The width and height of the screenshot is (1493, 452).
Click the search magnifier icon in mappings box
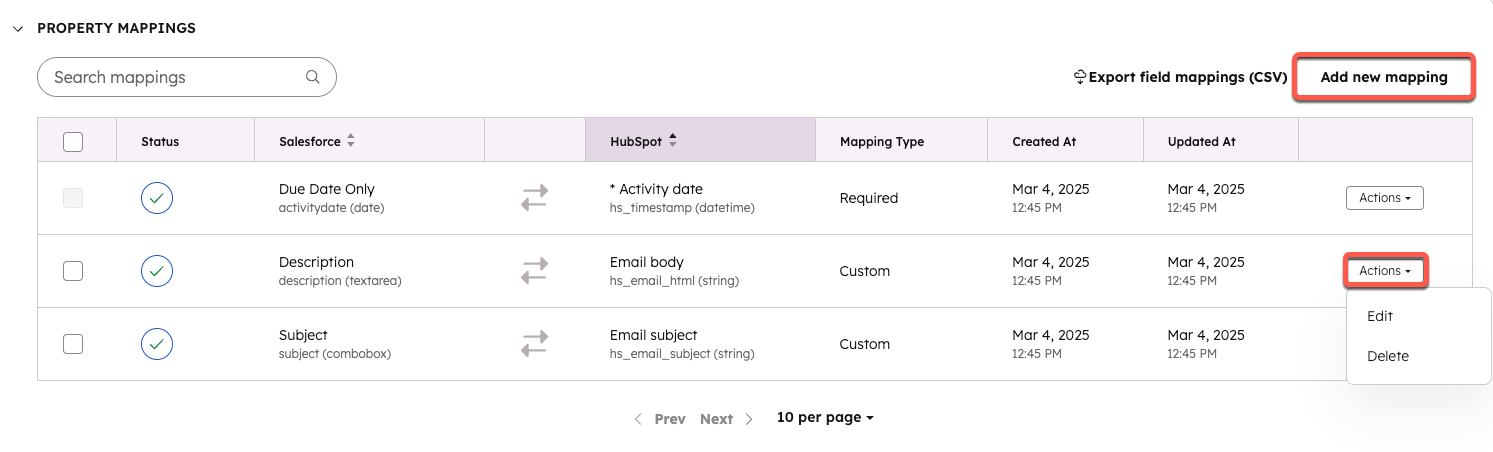(x=313, y=77)
